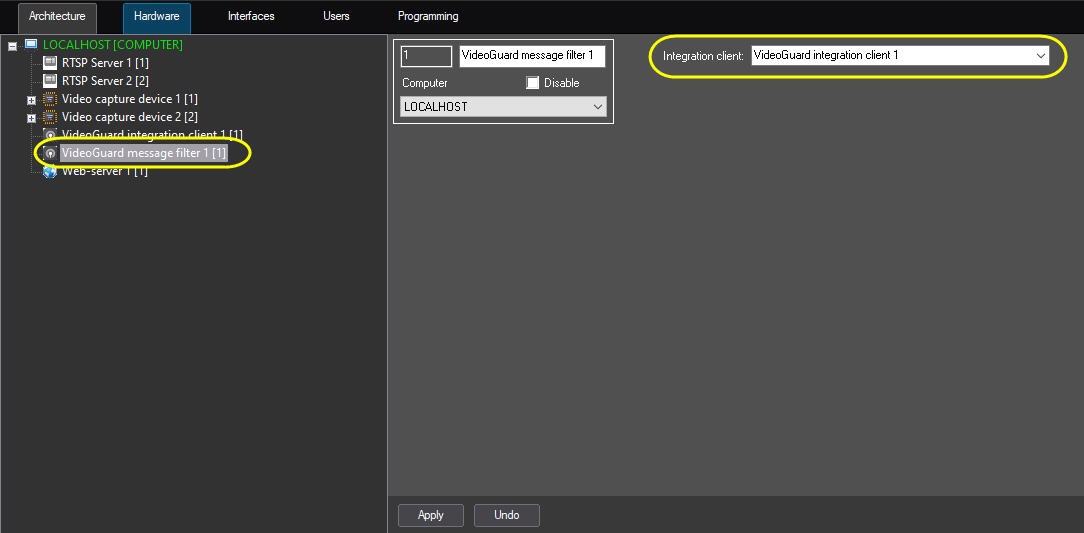Click the Web-server 1 globe icon
The image size is (1084, 533).
click(50, 171)
